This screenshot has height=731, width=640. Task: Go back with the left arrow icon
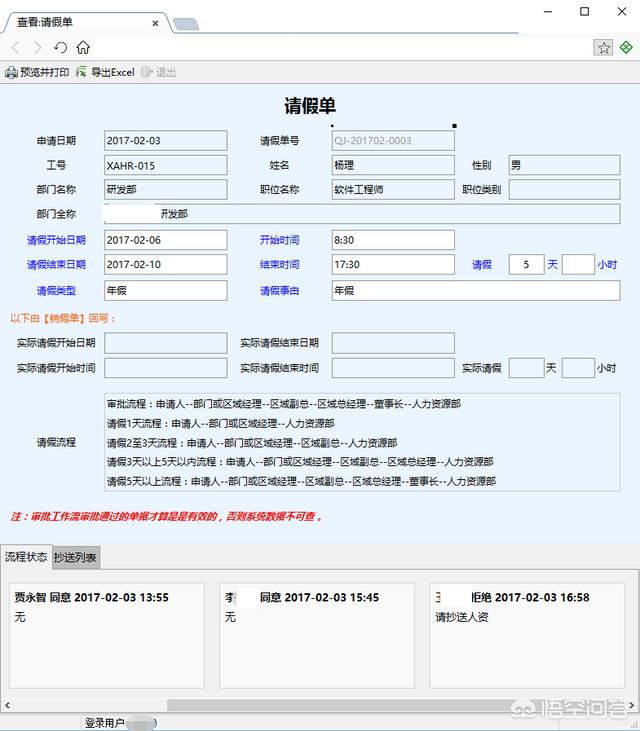(16, 48)
